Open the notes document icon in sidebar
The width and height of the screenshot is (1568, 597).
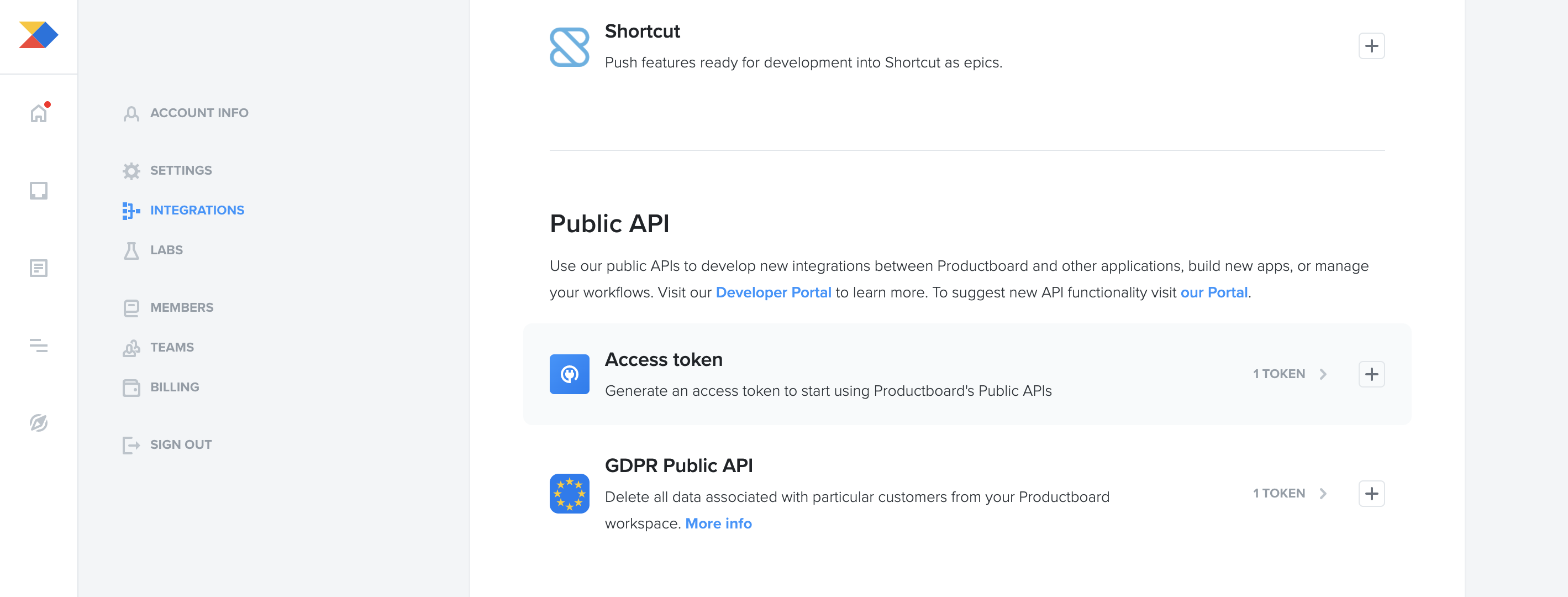(38, 268)
